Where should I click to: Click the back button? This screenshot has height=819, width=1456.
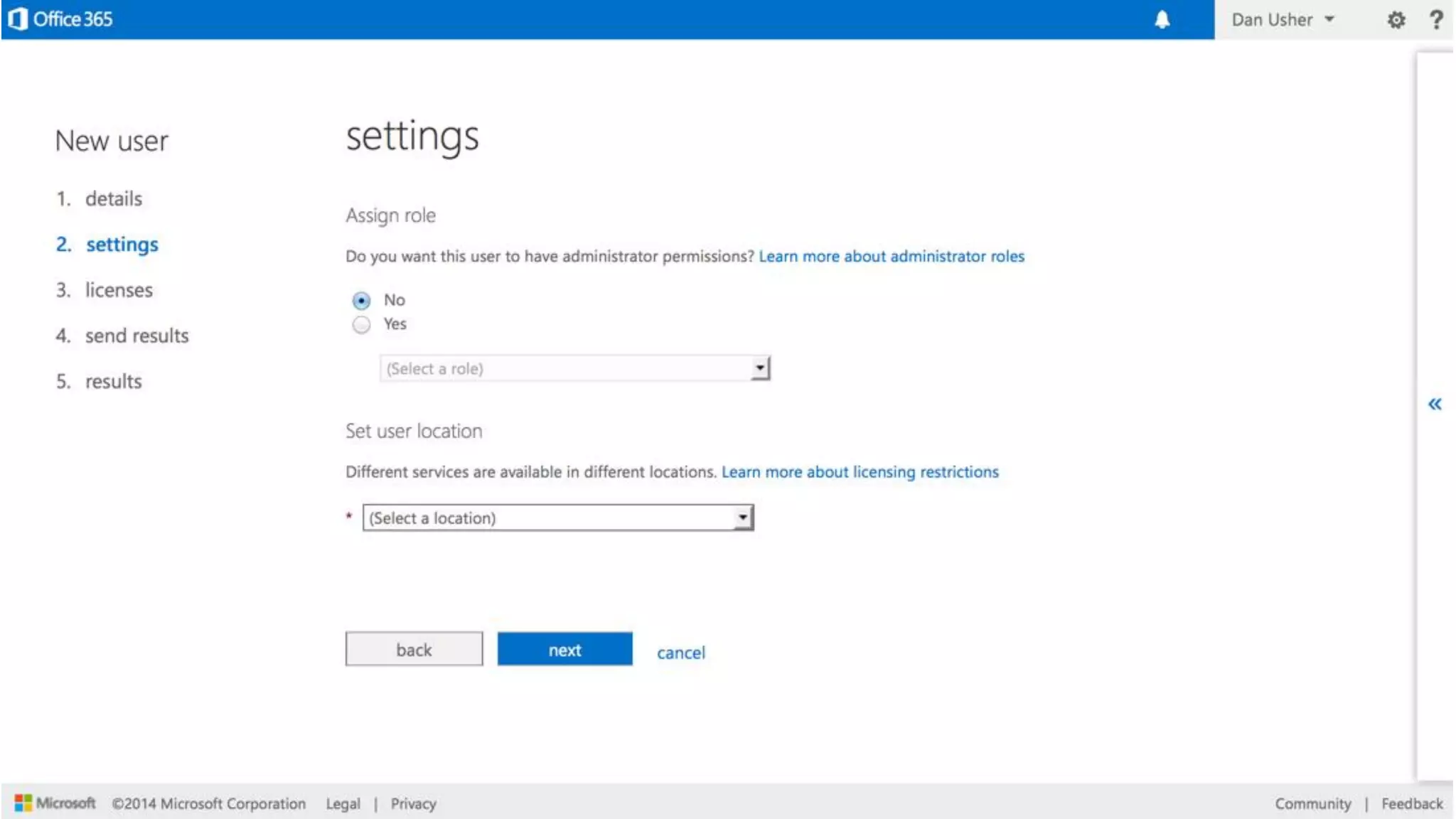414,650
